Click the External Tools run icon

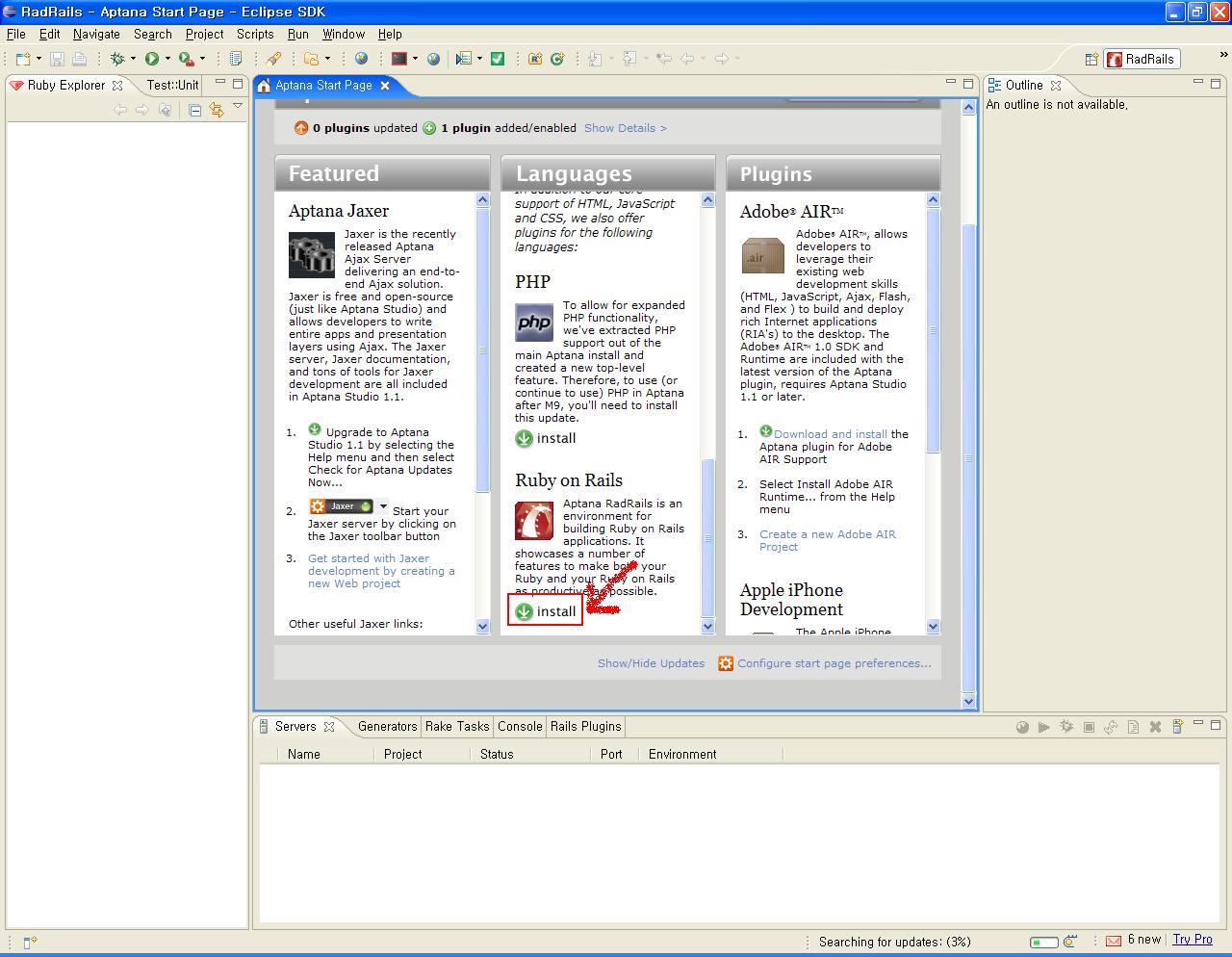pyautogui.click(x=187, y=59)
